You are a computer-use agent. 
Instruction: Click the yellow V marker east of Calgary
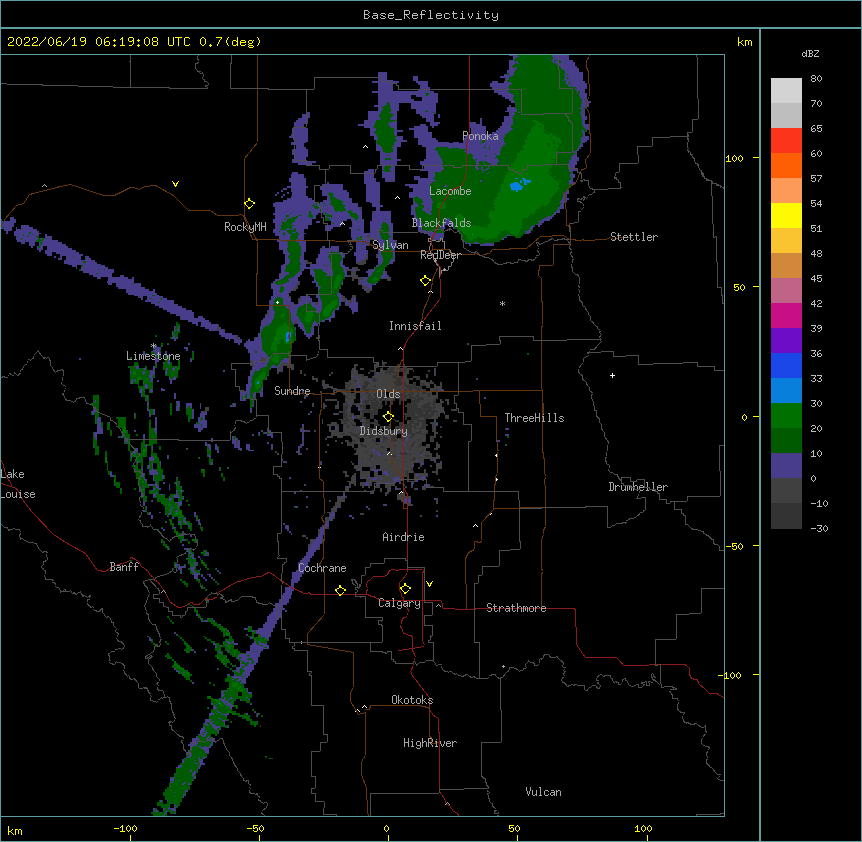coord(429,584)
